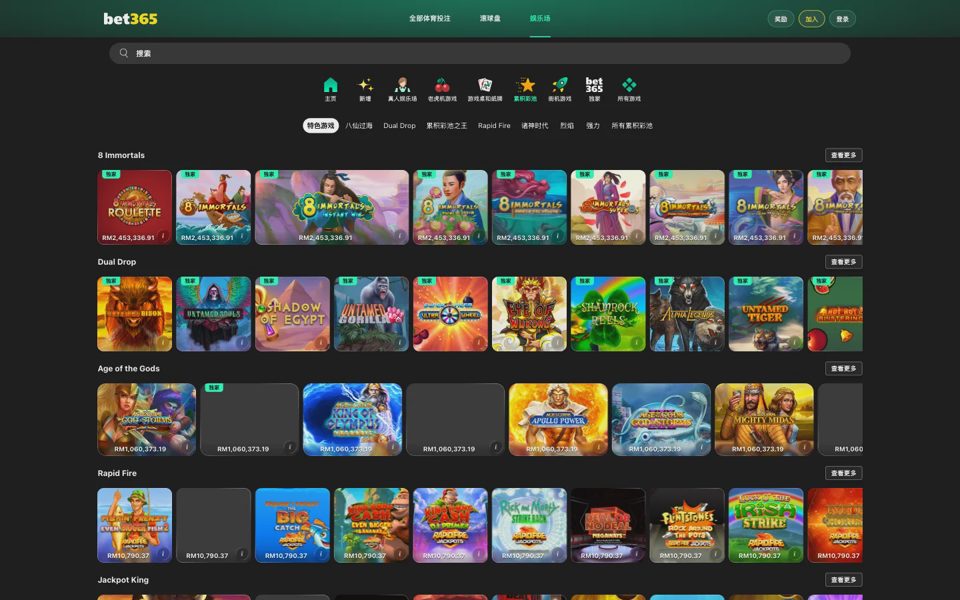Switch to 滚球盘 in-play tab

[490, 18]
